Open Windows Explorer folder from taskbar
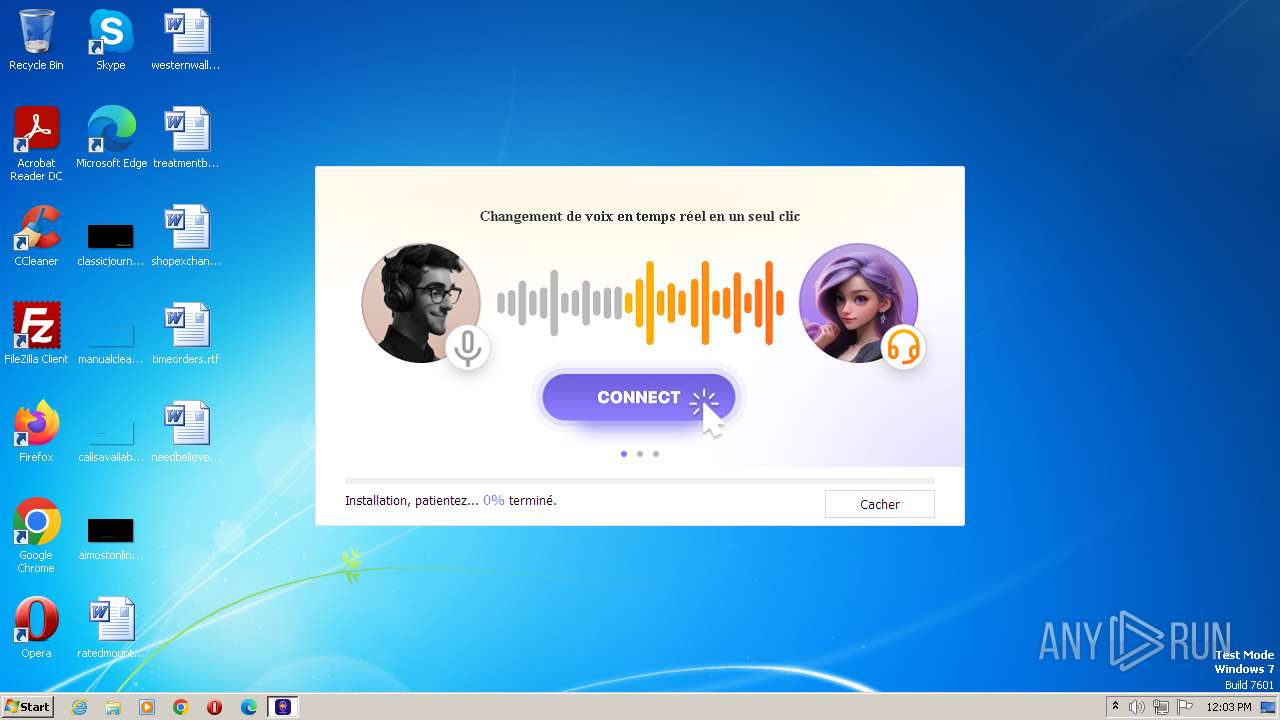 click(x=113, y=707)
